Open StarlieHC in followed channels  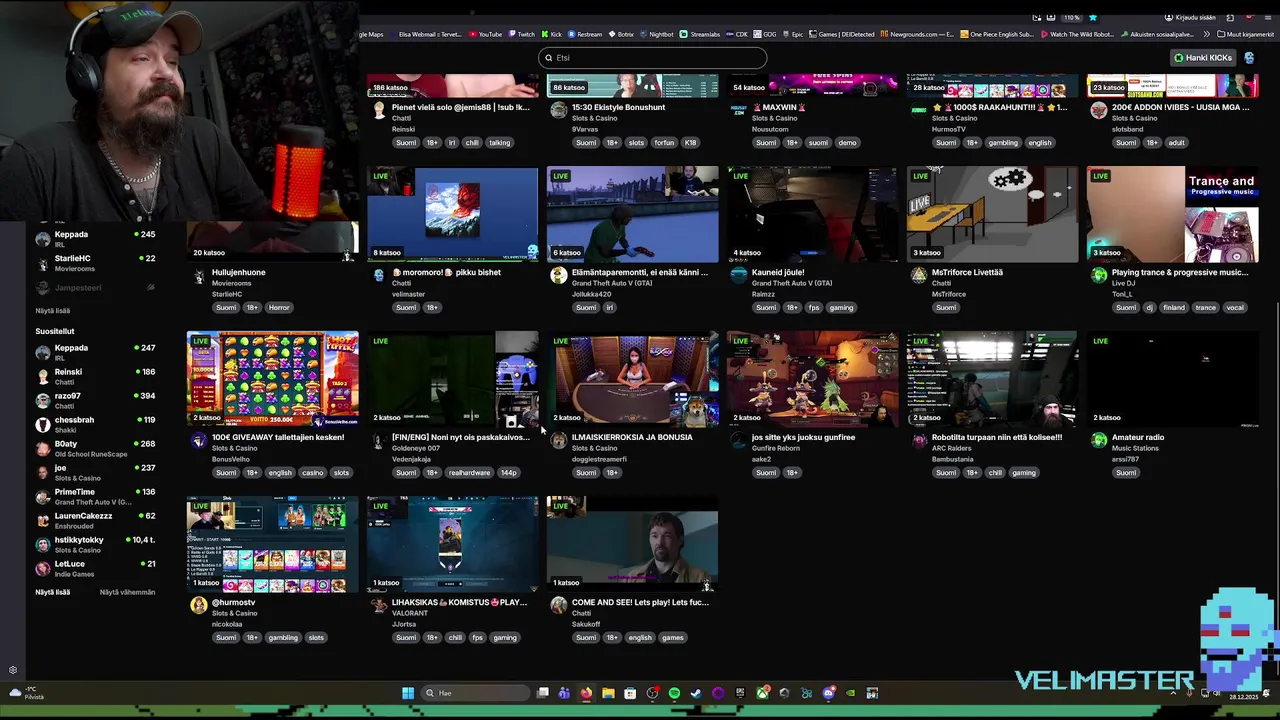click(x=95, y=263)
